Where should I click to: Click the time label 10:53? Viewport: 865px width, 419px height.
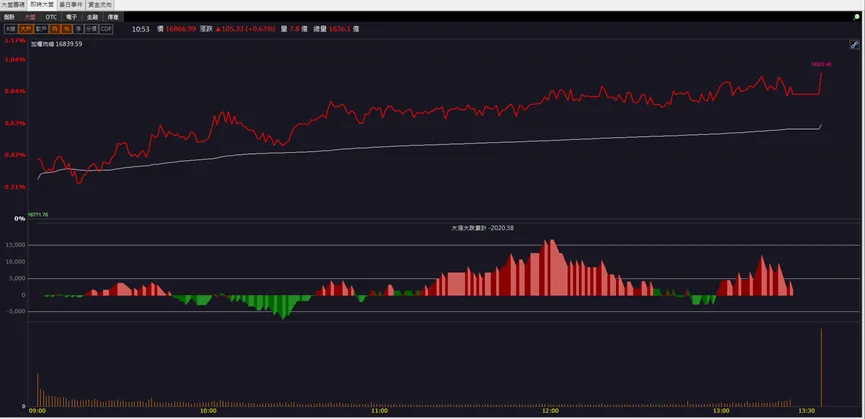click(141, 29)
